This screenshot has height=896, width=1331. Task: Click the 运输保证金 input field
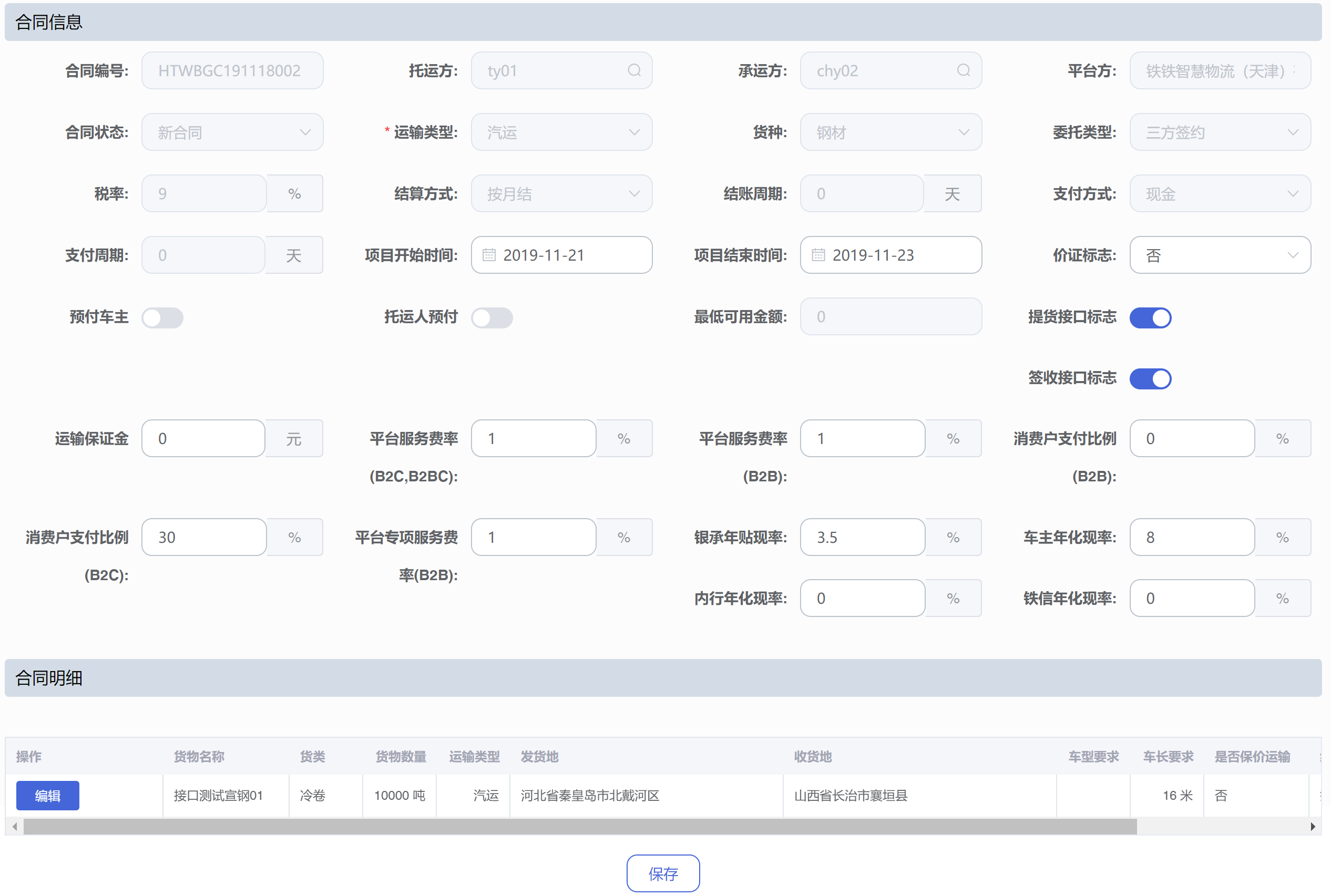pos(203,438)
